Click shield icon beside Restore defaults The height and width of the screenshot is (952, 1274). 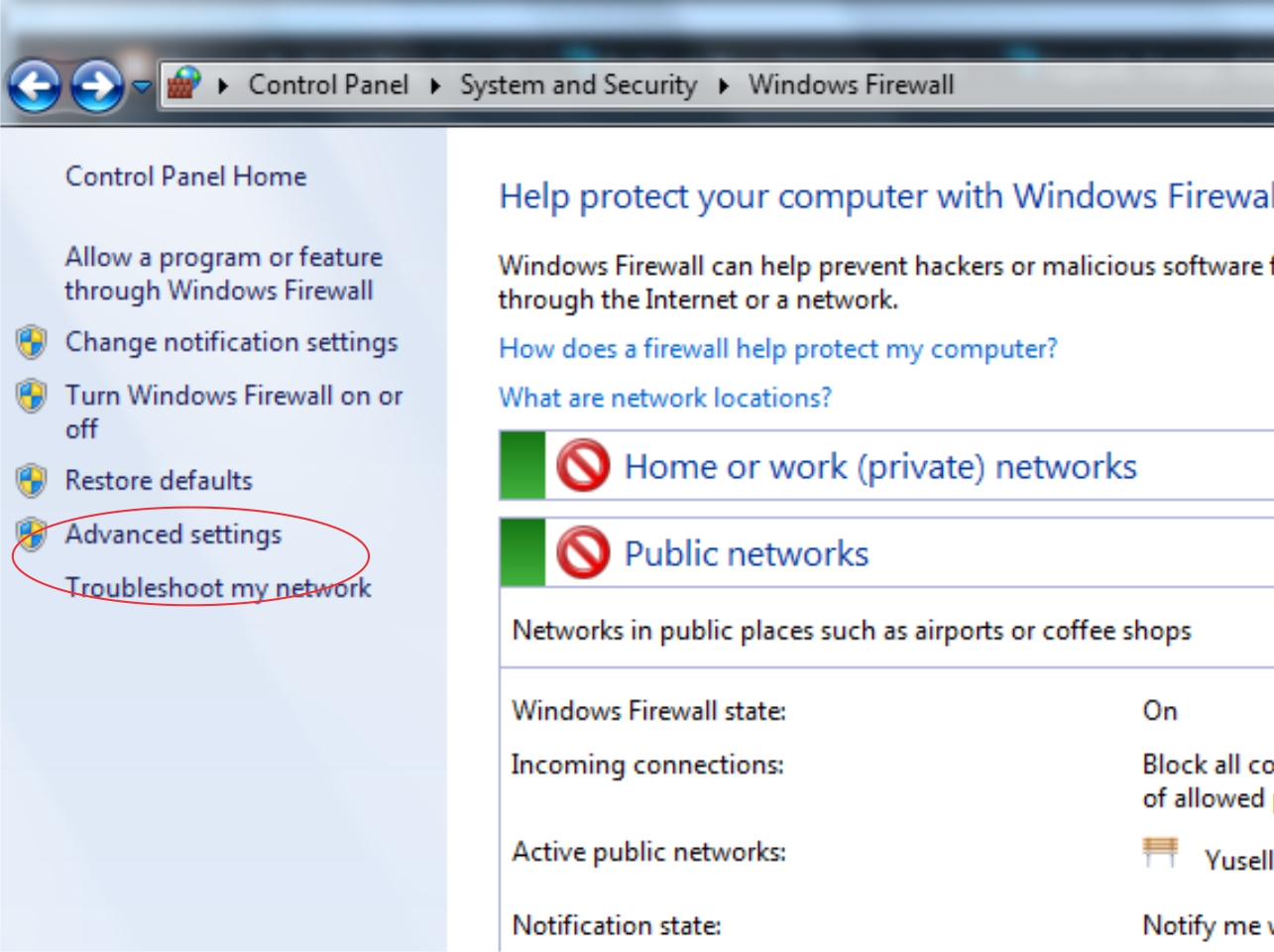click(x=32, y=481)
